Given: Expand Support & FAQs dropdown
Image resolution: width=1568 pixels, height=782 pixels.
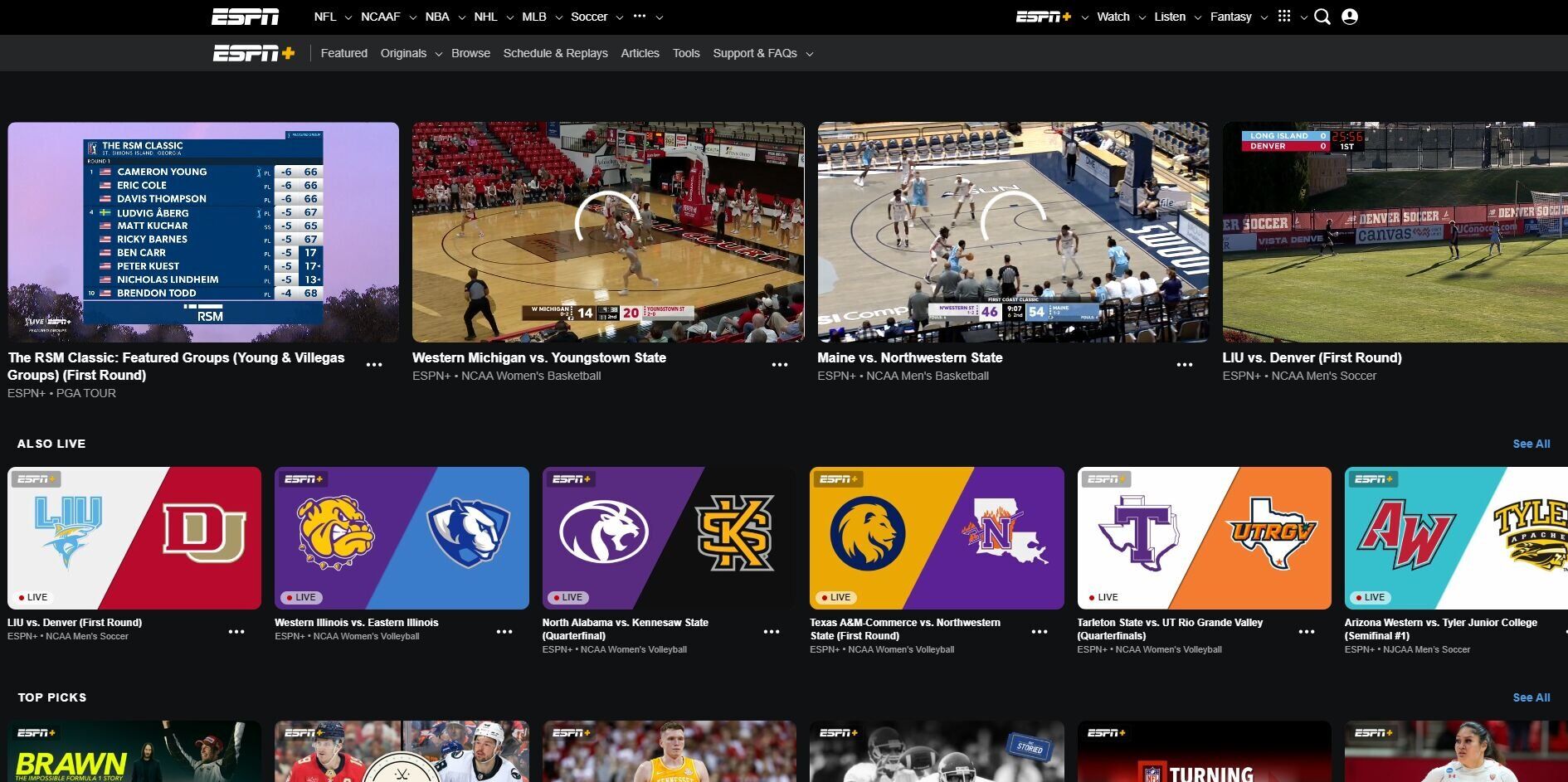Looking at the screenshot, I should (x=809, y=54).
